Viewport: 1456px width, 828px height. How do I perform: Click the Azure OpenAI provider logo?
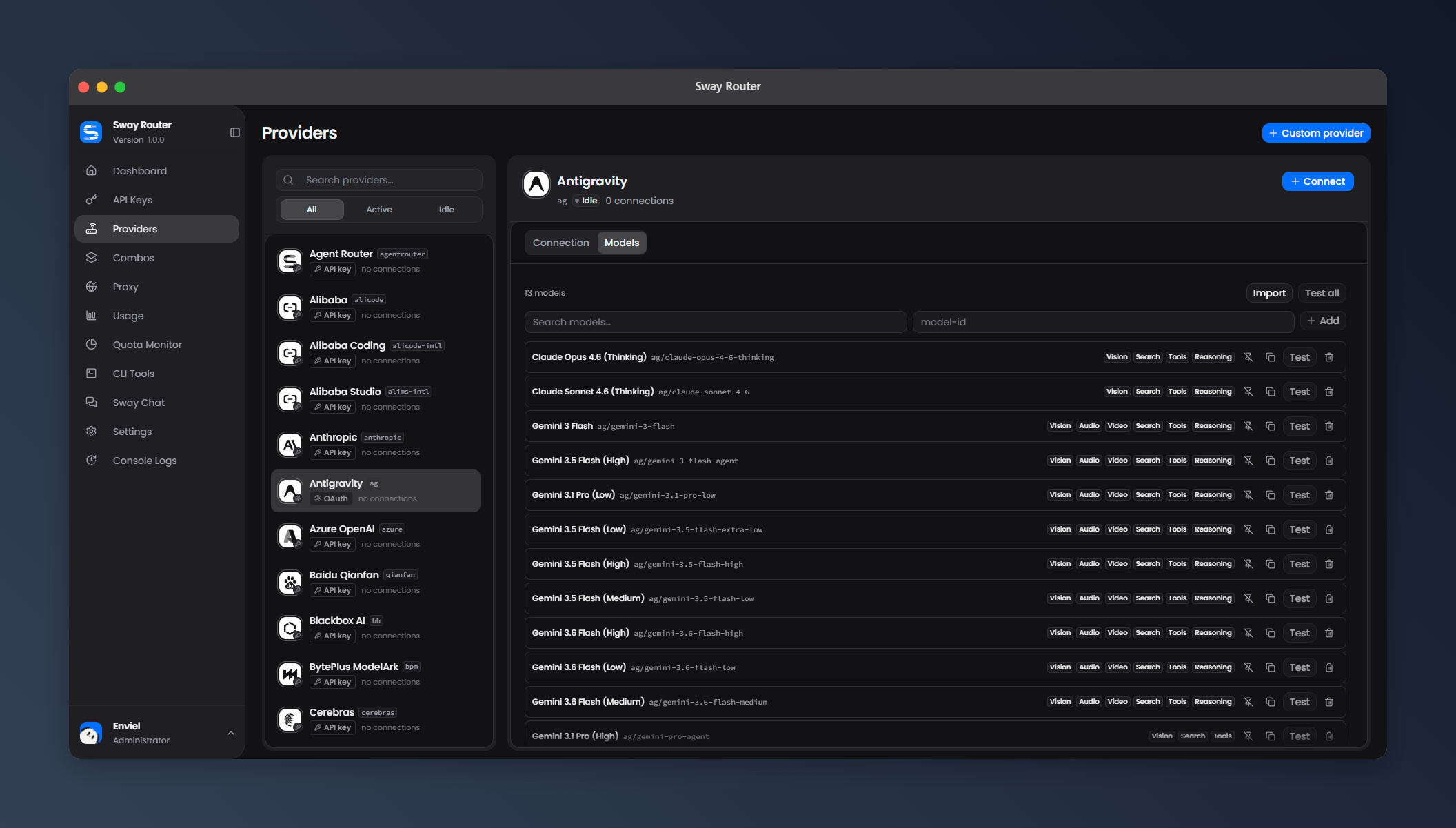click(290, 536)
